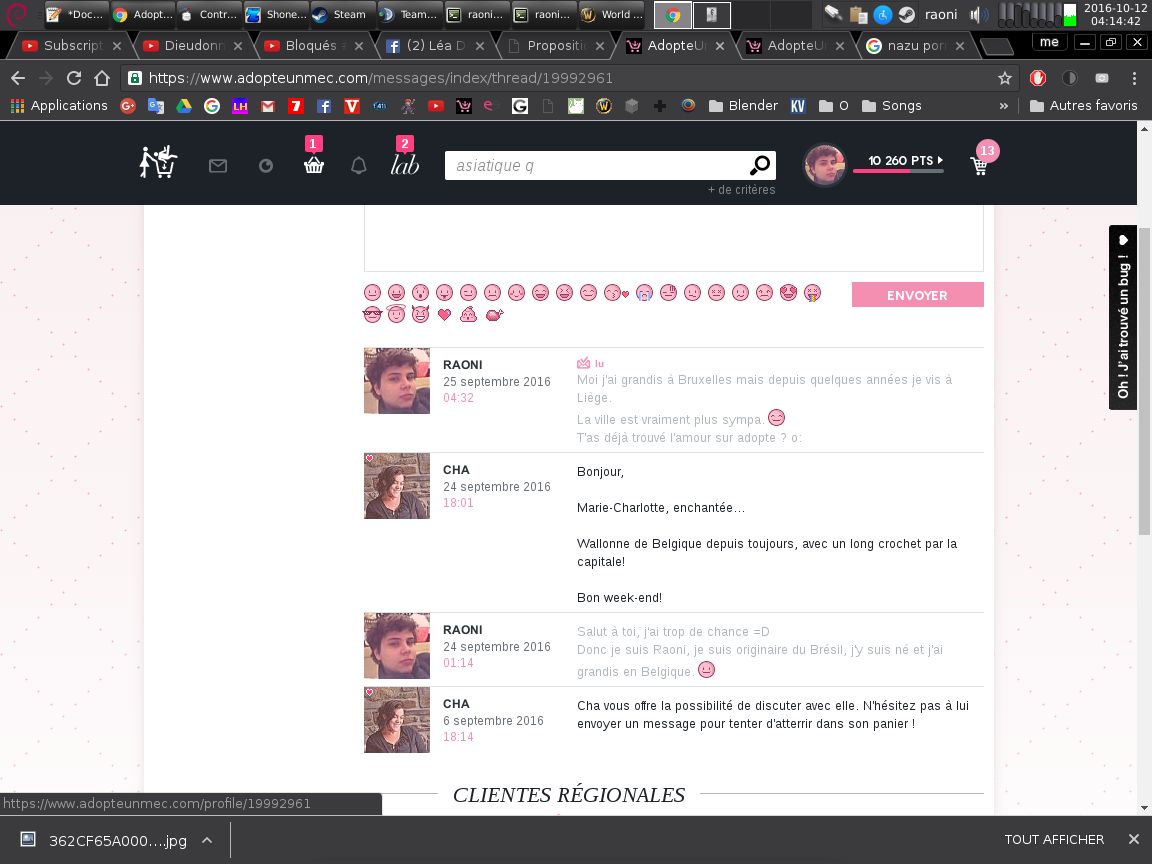Viewport: 1152px width, 864px height.
Task: Focus the message text area
Action: (x=674, y=239)
